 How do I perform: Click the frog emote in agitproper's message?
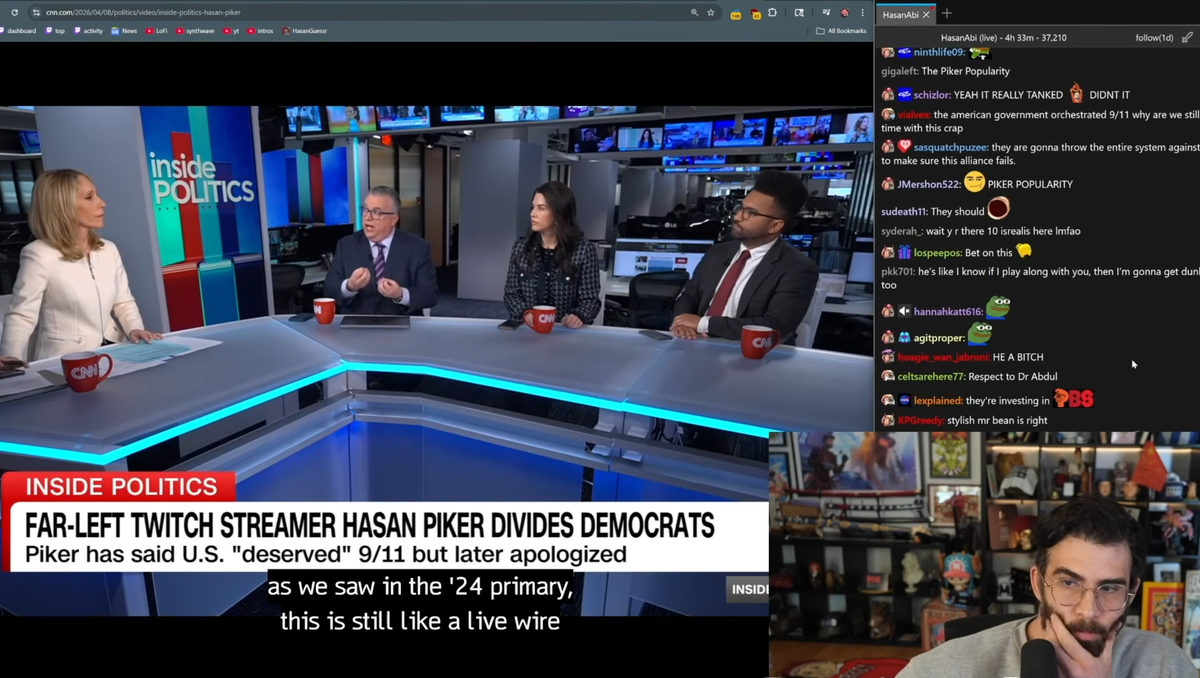point(979,333)
